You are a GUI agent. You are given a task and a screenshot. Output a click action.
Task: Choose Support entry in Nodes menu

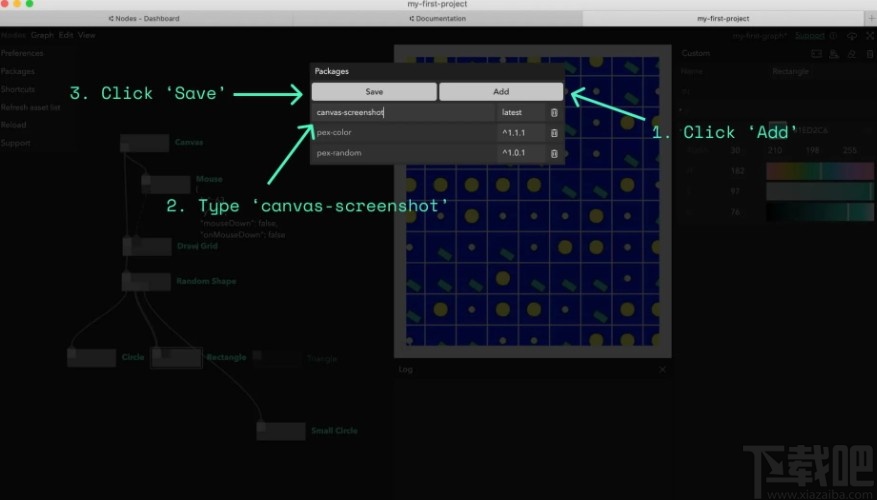16,143
